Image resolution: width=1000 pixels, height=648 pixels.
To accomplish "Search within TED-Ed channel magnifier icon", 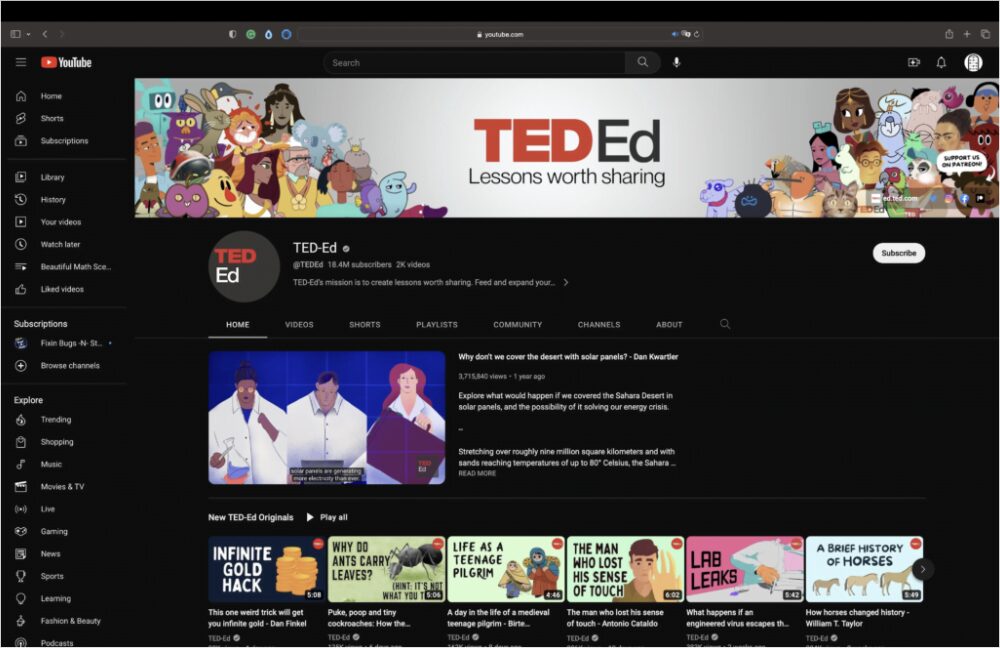I will point(725,324).
